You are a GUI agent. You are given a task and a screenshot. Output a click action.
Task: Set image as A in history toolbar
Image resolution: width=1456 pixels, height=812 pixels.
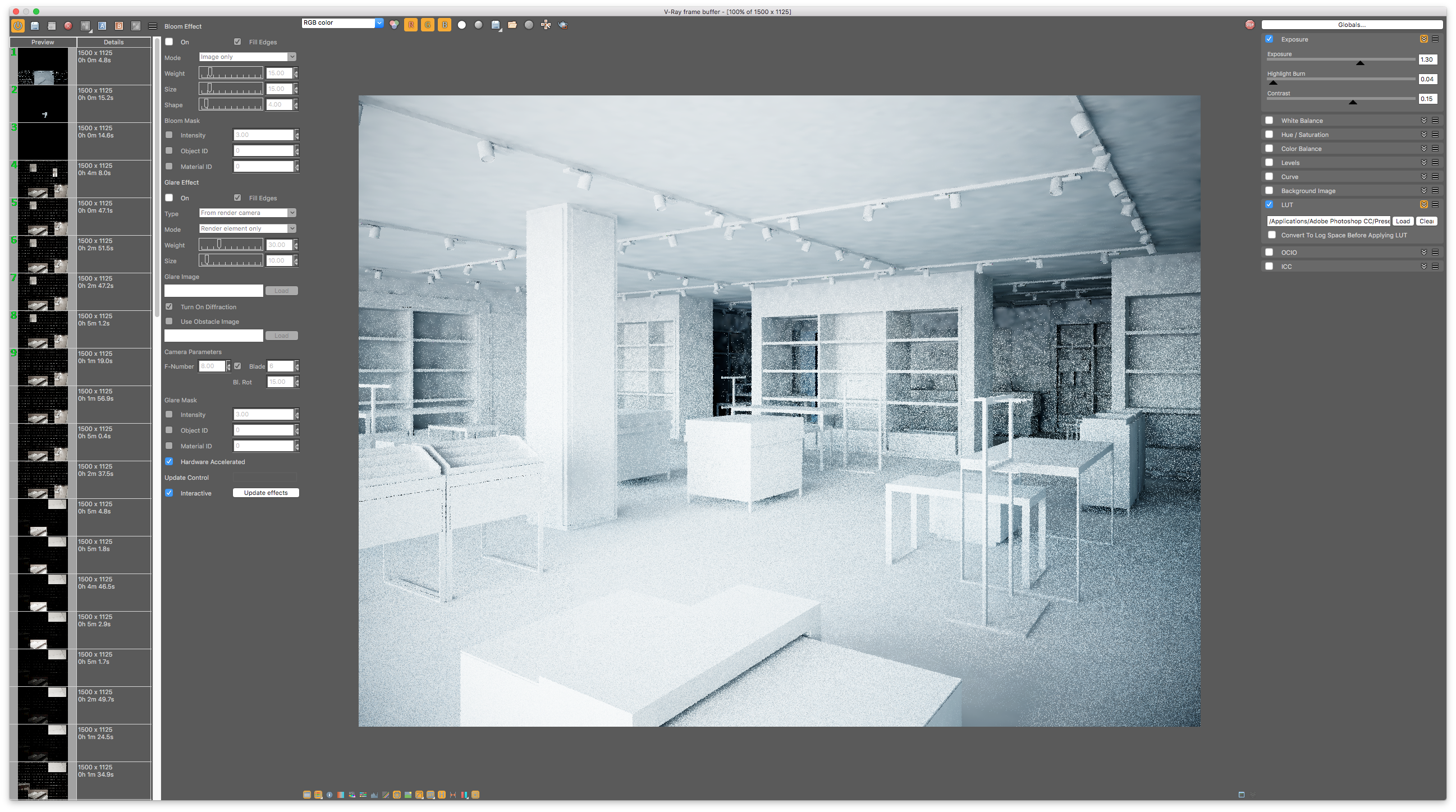point(102,26)
